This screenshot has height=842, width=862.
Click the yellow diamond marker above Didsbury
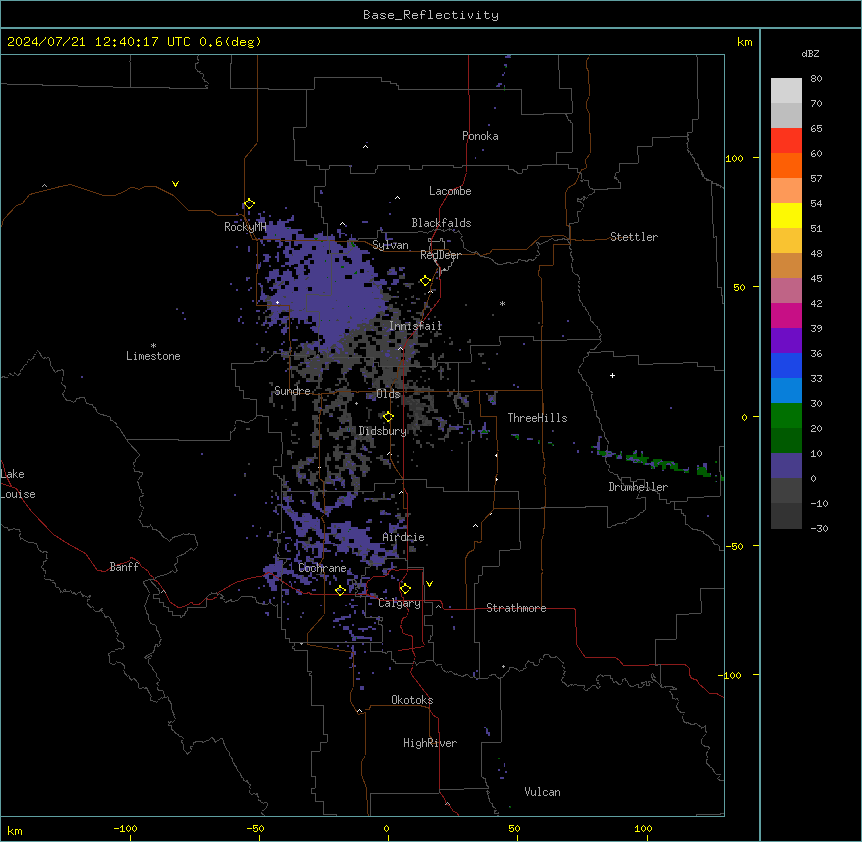click(x=388, y=417)
